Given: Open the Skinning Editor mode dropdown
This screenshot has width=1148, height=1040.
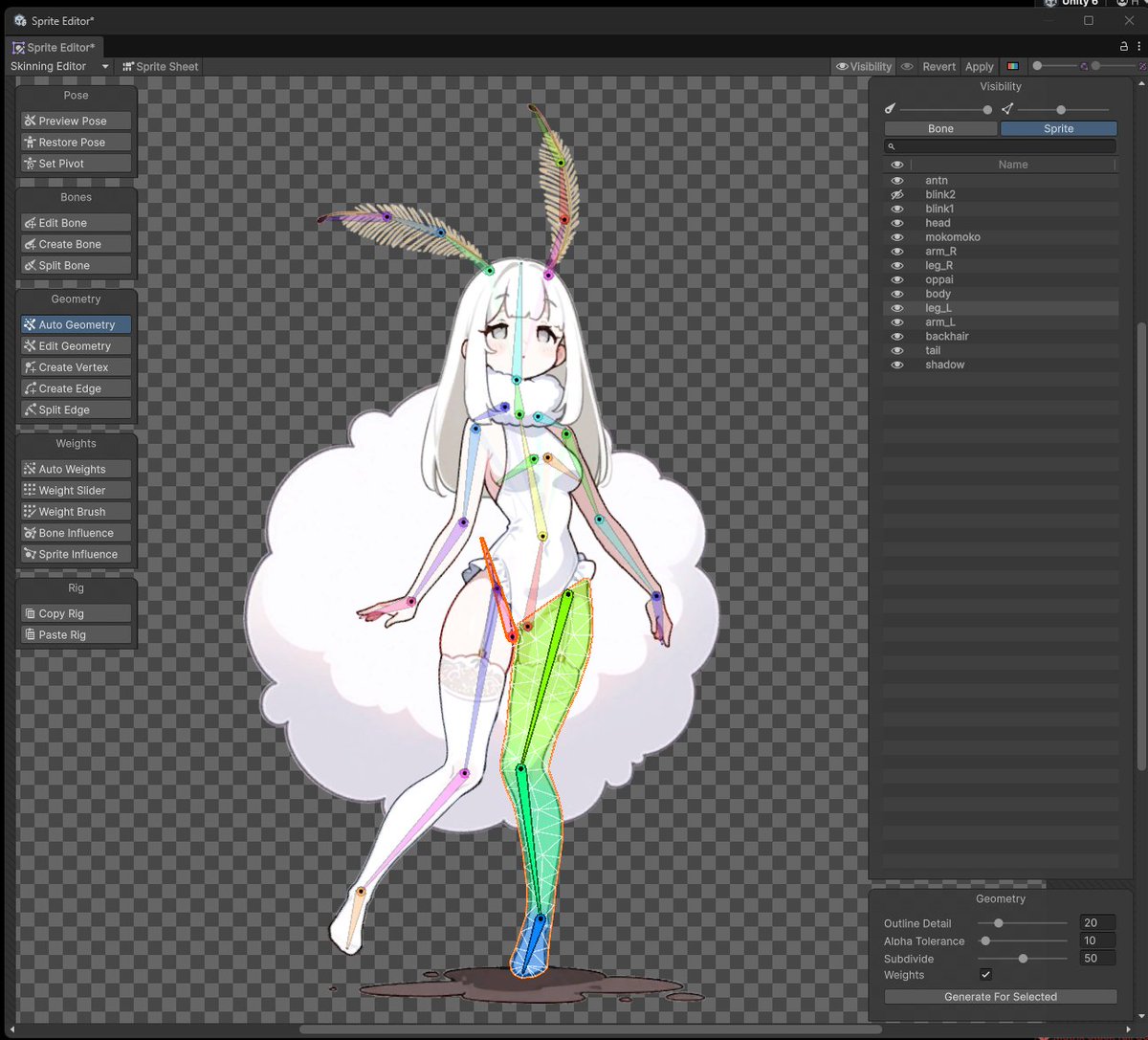Looking at the screenshot, I should (x=59, y=67).
